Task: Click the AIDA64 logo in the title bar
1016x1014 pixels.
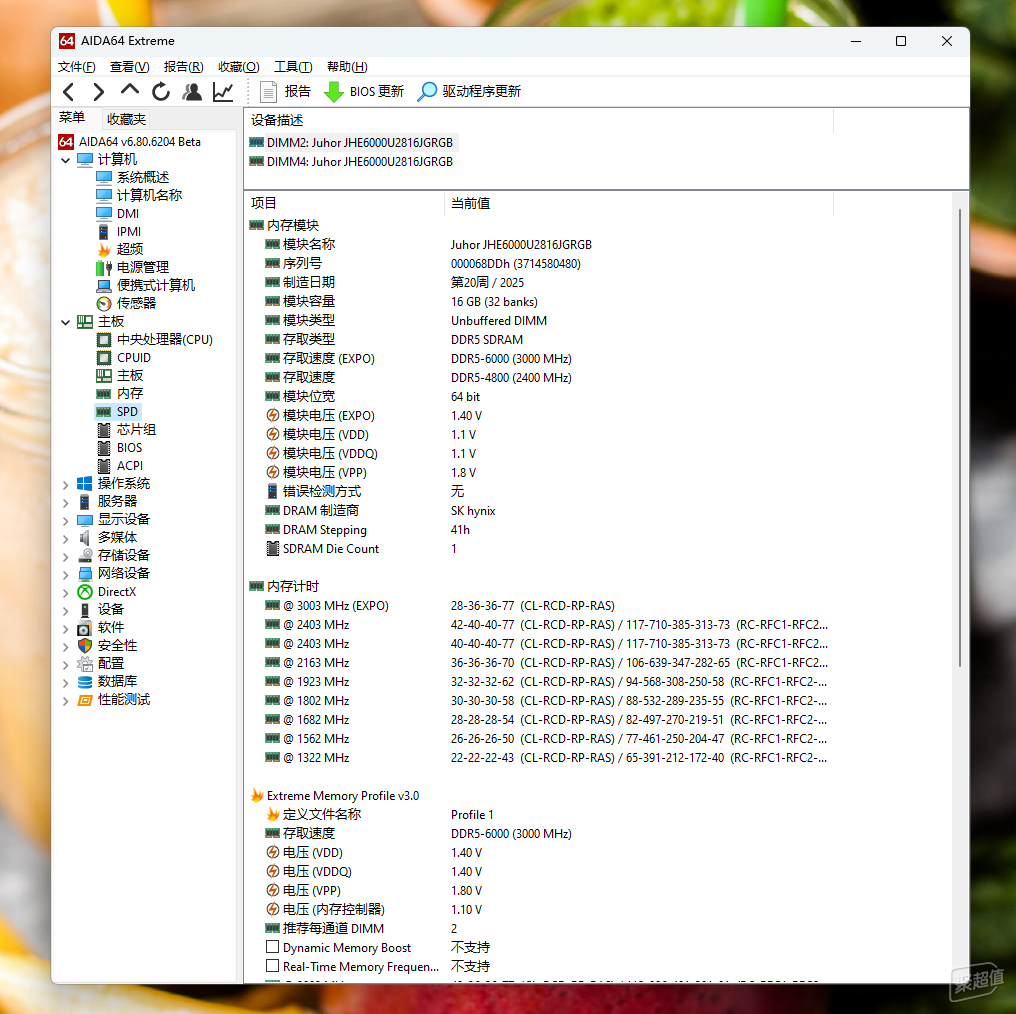Action: point(67,41)
